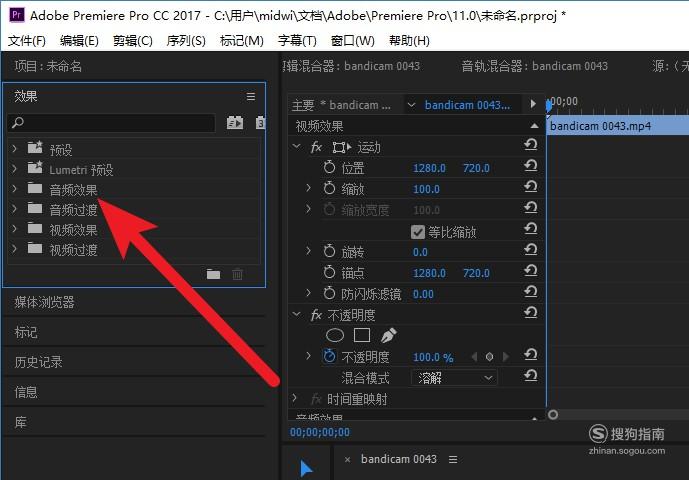Expand the 视频过渡 folder
The height and width of the screenshot is (480, 689).
click(15, 249)
